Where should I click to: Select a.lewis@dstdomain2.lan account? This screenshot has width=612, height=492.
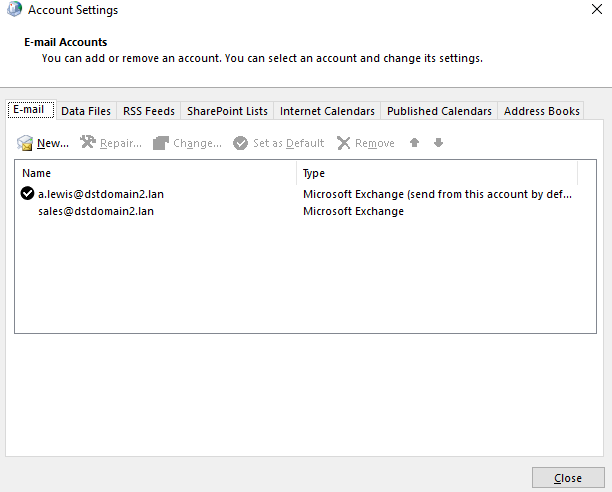pyautogui.click(x=101, y=194)
